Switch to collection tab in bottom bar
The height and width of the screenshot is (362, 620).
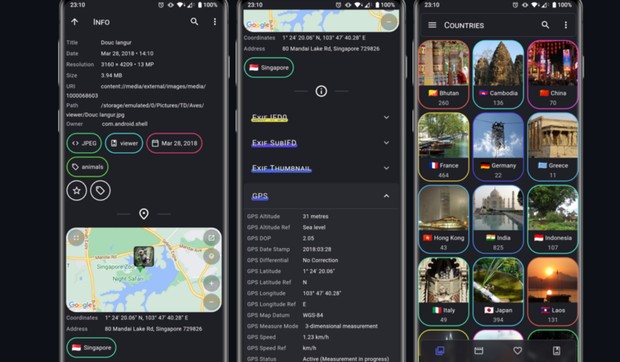tap(440, 350)
